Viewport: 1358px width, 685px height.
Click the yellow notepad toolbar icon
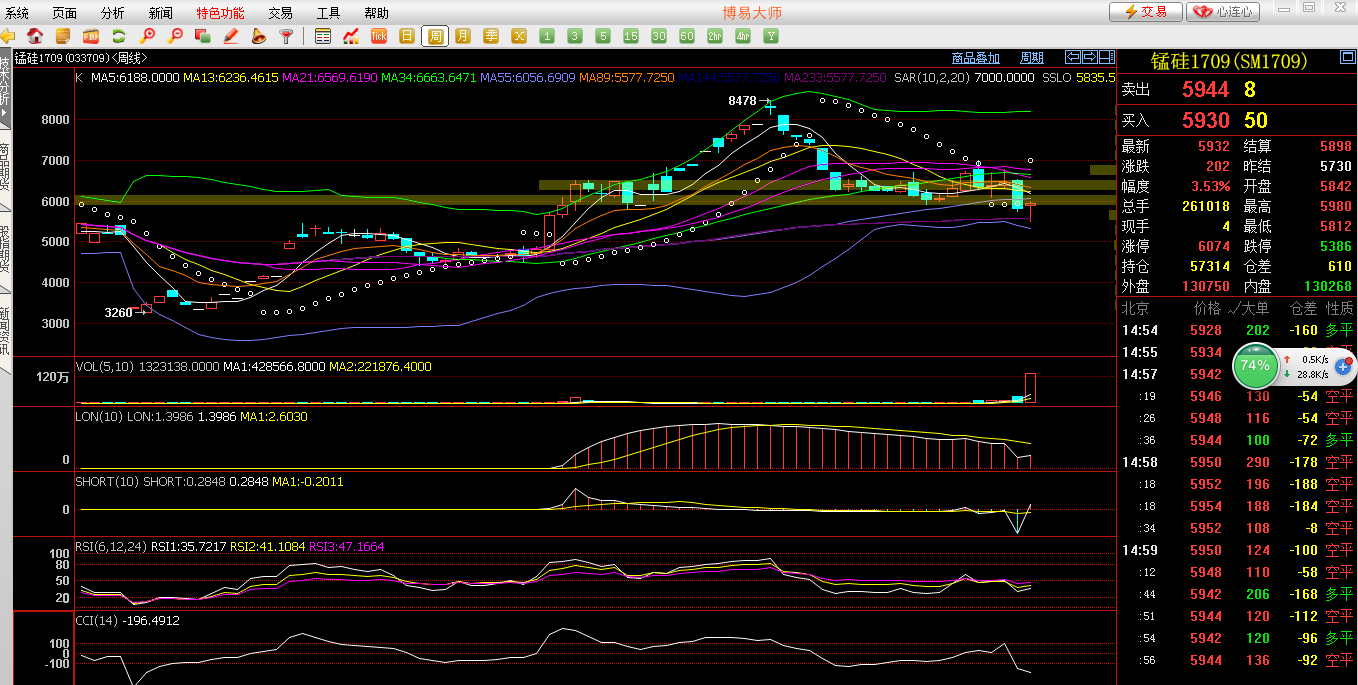63,36
